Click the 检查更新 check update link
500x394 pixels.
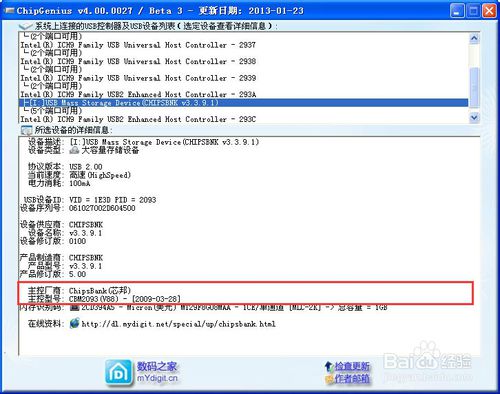(352, 367)
